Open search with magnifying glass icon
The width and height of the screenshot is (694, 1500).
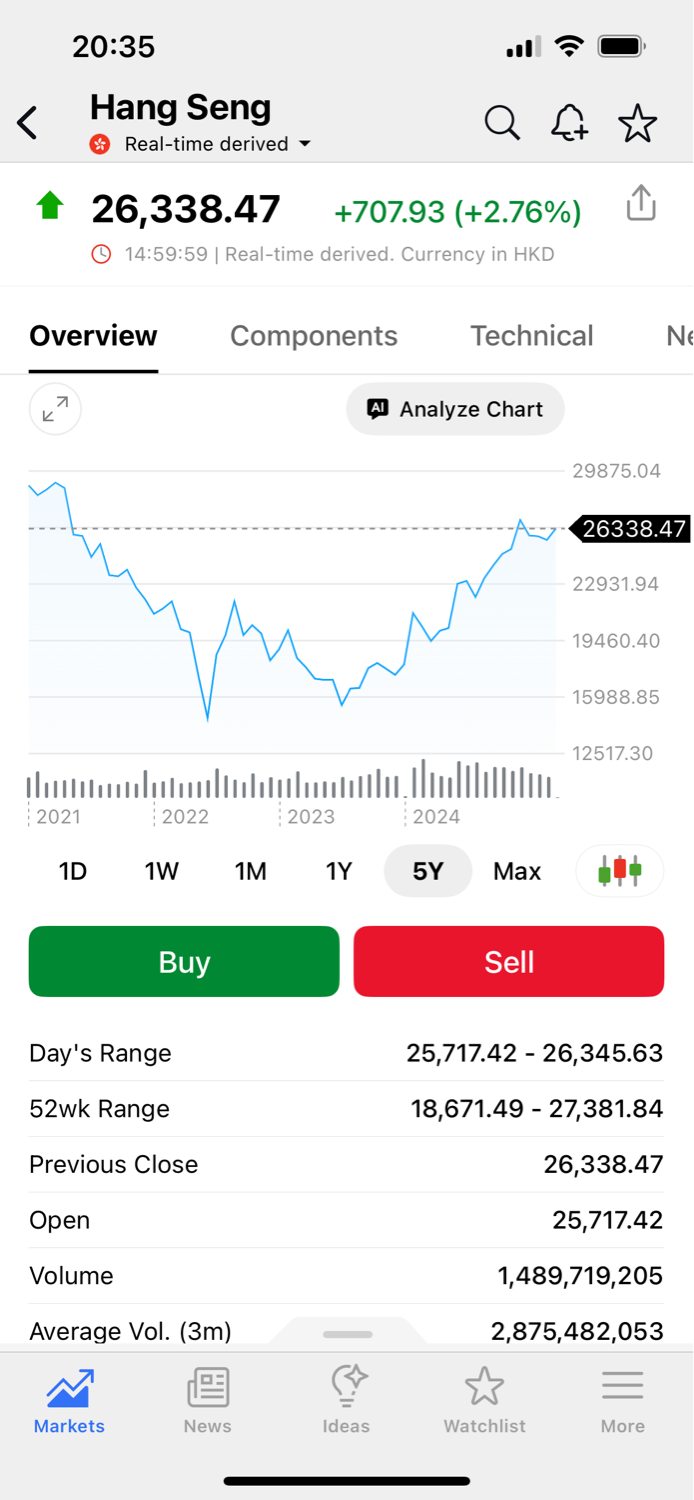(x=502, y=124)
